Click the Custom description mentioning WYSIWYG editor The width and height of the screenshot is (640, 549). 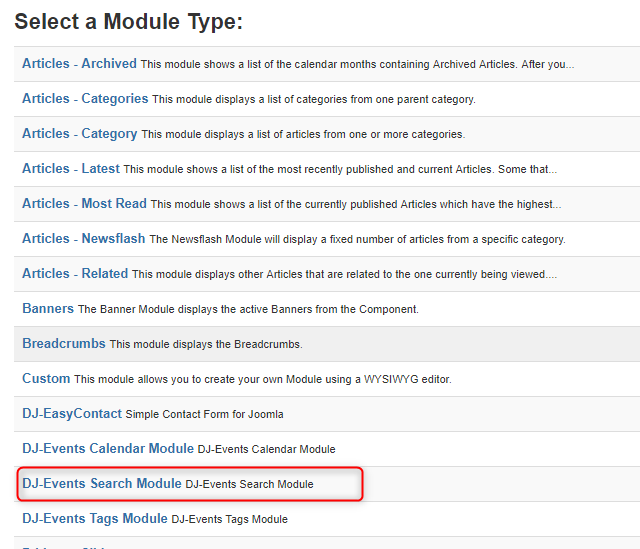pyautogui.click(x=263, y=380)
